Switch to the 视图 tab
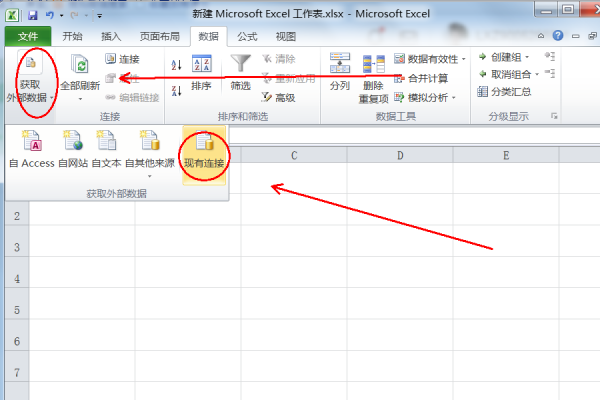Viewport: 600px width, 400px height. coord(285,36)
